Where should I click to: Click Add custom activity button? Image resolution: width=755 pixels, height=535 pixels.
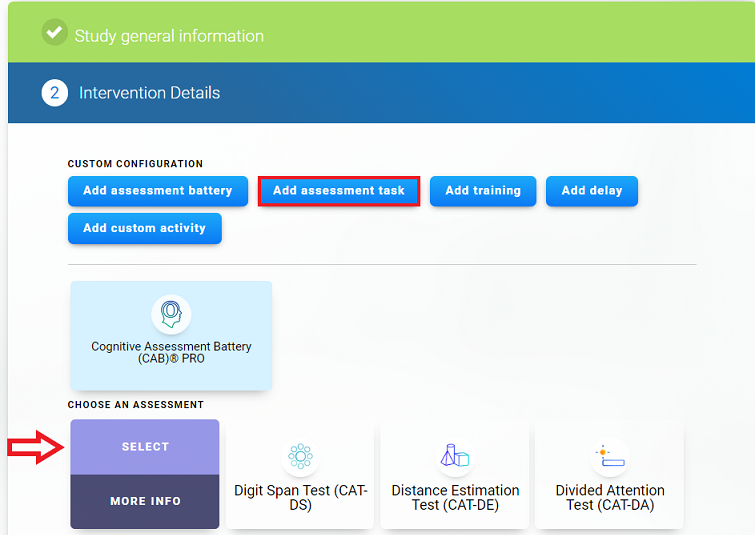pyautogui.click(x=144, y=228)
